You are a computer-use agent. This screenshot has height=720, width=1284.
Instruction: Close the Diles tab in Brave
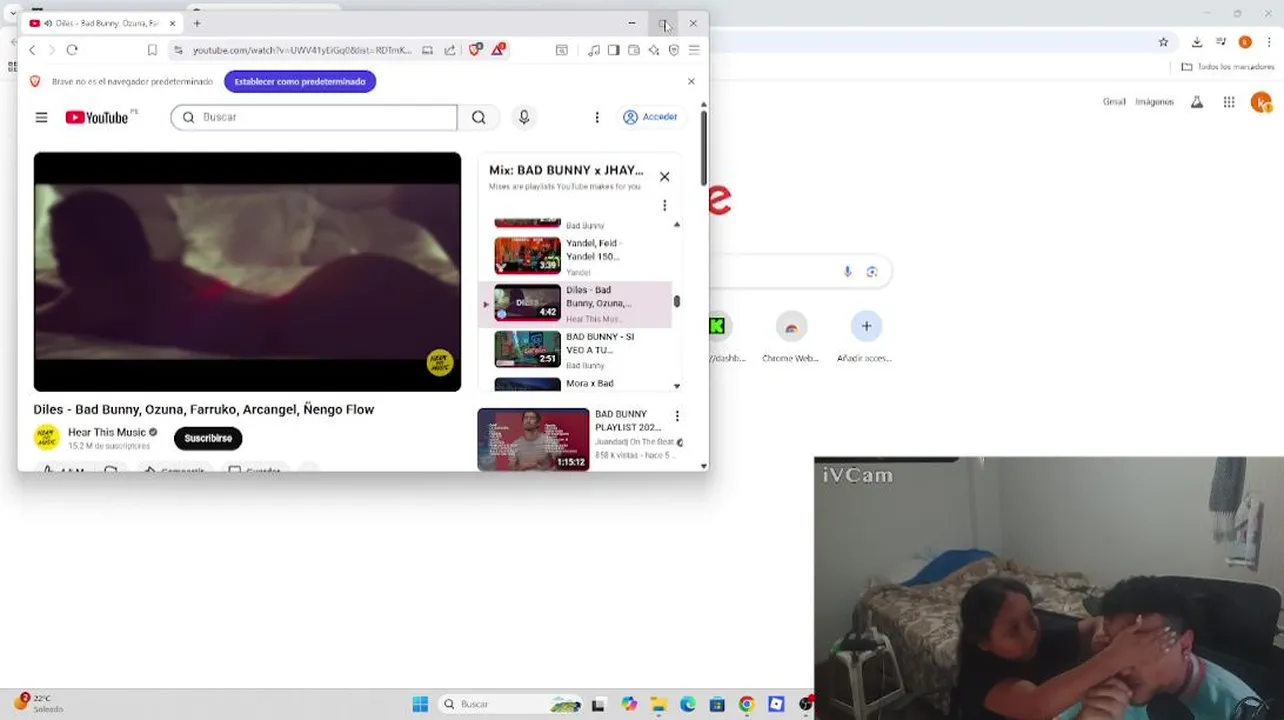coord(172,23)
